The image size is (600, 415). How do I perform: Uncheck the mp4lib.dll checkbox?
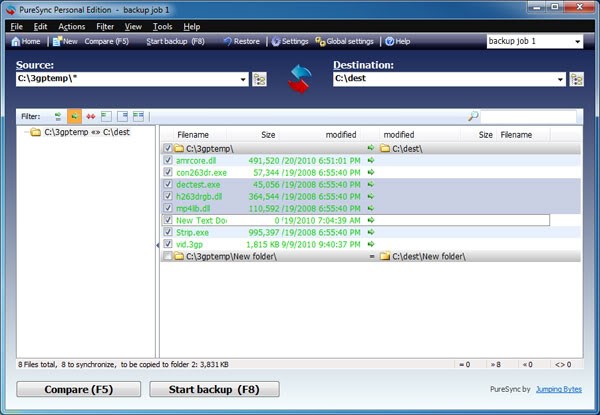168,208
